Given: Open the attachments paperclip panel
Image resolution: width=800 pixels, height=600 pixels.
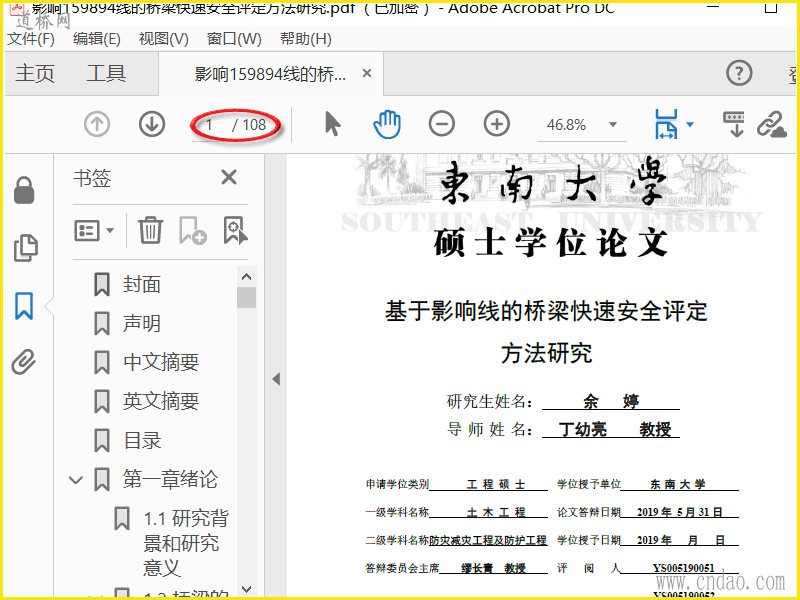Looking at the screenshot, I should (x=24, y=362).
